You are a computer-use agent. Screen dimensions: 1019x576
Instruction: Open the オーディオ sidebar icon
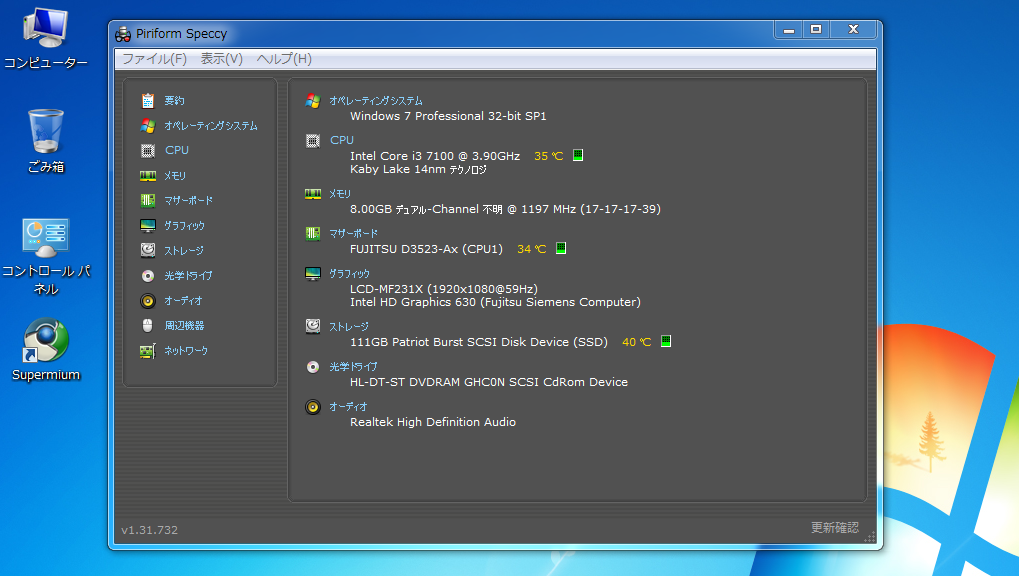point(148,300)
